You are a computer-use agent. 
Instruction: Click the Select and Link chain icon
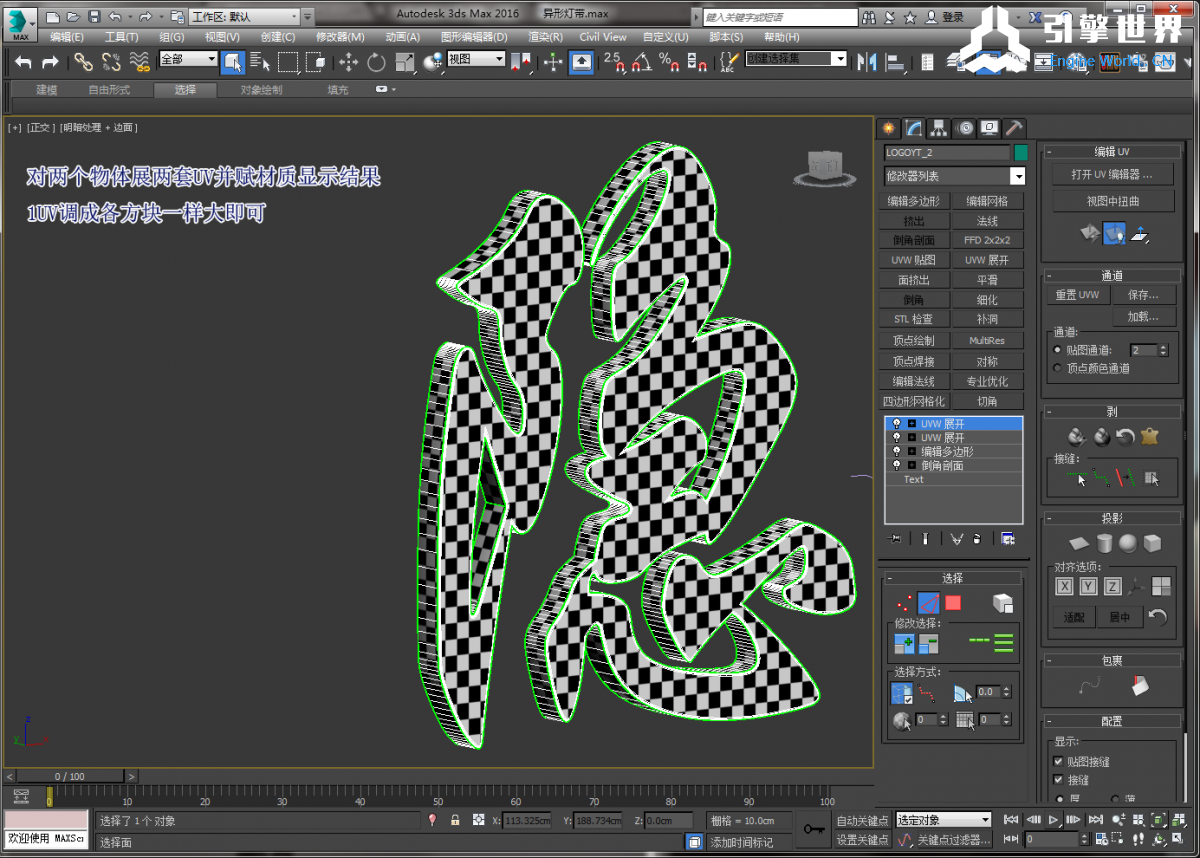[x=83, y=62]
